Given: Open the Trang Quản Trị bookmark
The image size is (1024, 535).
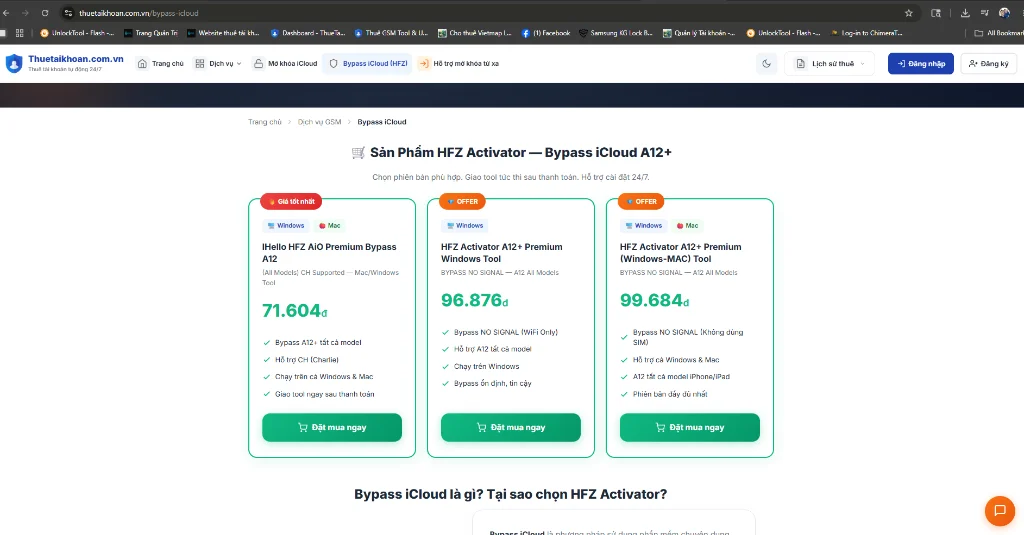Looking at the screenshot, I should point(151,33).
